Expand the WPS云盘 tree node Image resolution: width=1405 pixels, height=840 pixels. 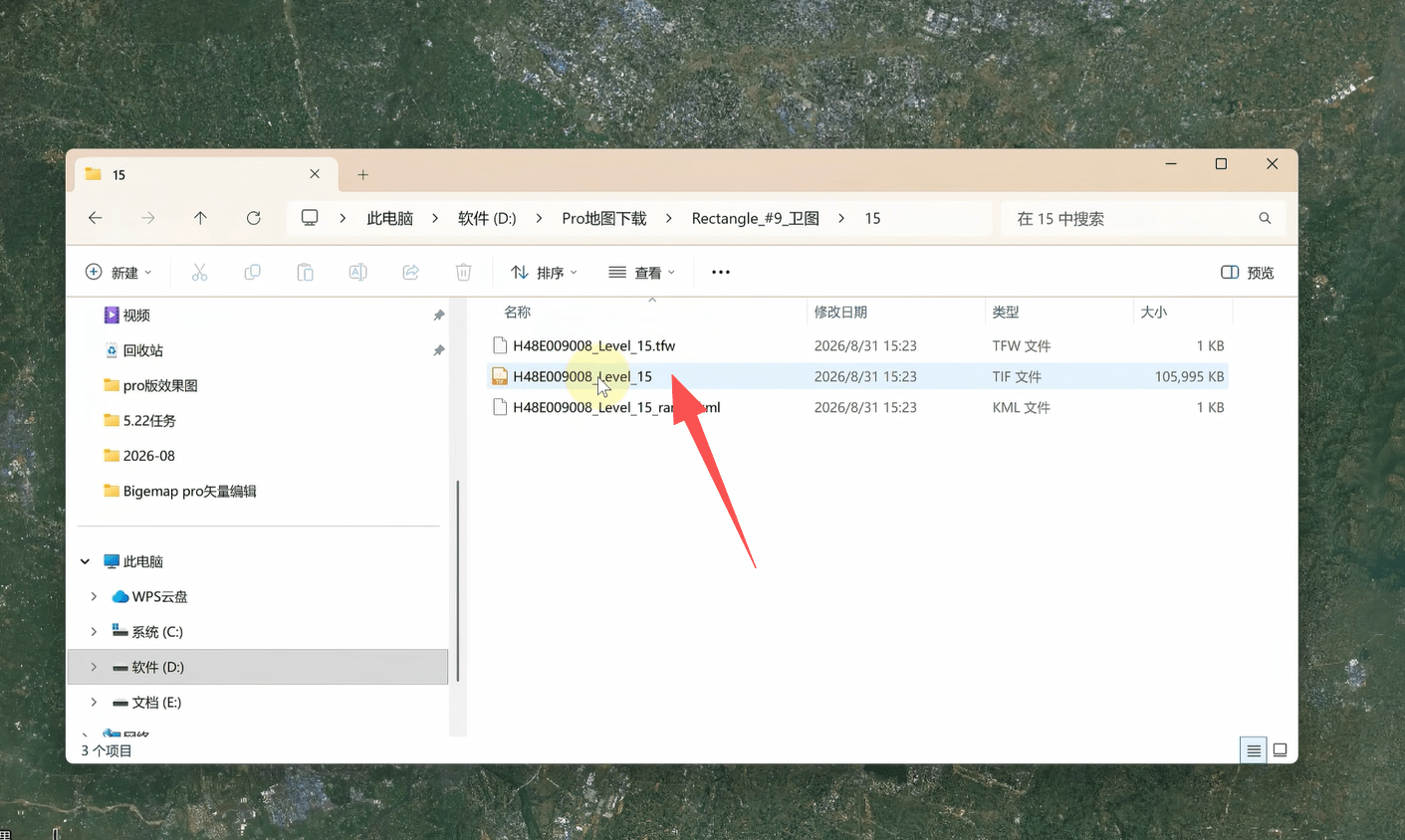point(94,596)
